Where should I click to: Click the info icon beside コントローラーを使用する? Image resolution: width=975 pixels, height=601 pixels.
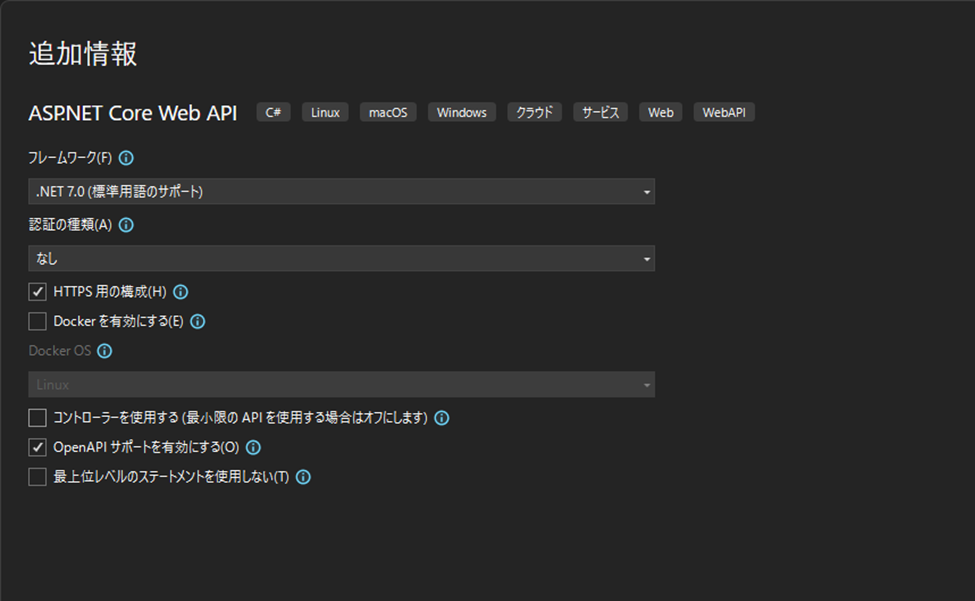(x=442, y=418)
